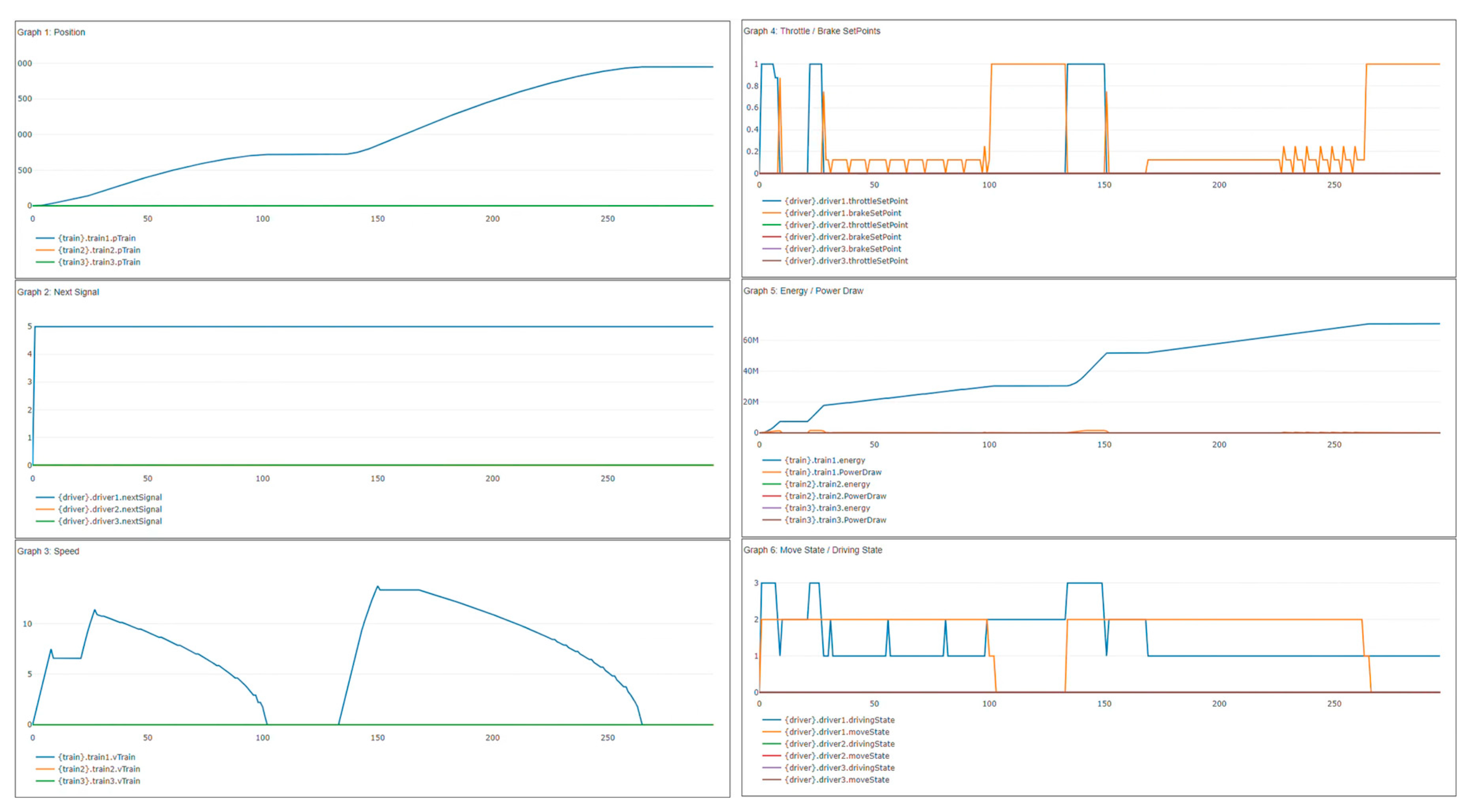Image resolution: width=1468 pixels, height=812 pixels.
Task: Toggle train1.vTrain legend entry in Speed graph
Action: coord(86,757)
